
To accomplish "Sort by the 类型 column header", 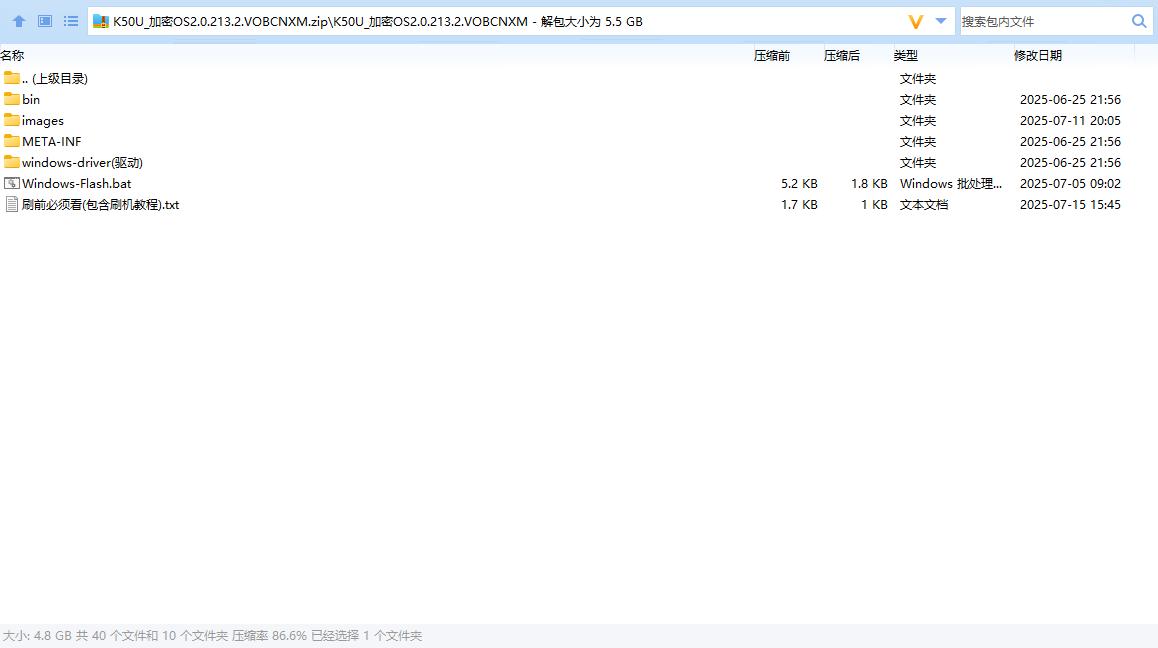I will point(905,55).
